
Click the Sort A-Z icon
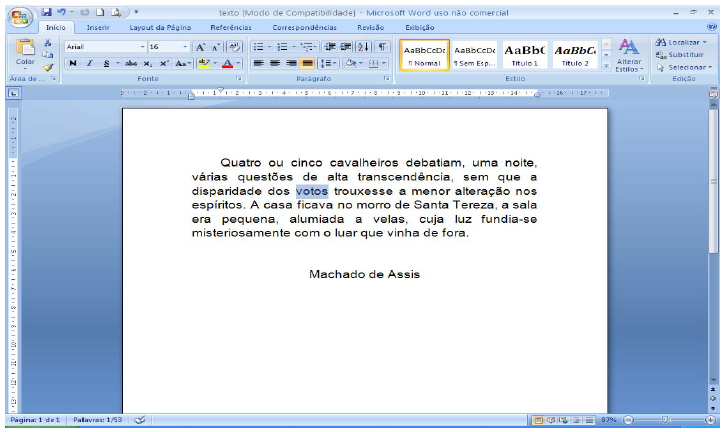(x=363, y=47)
